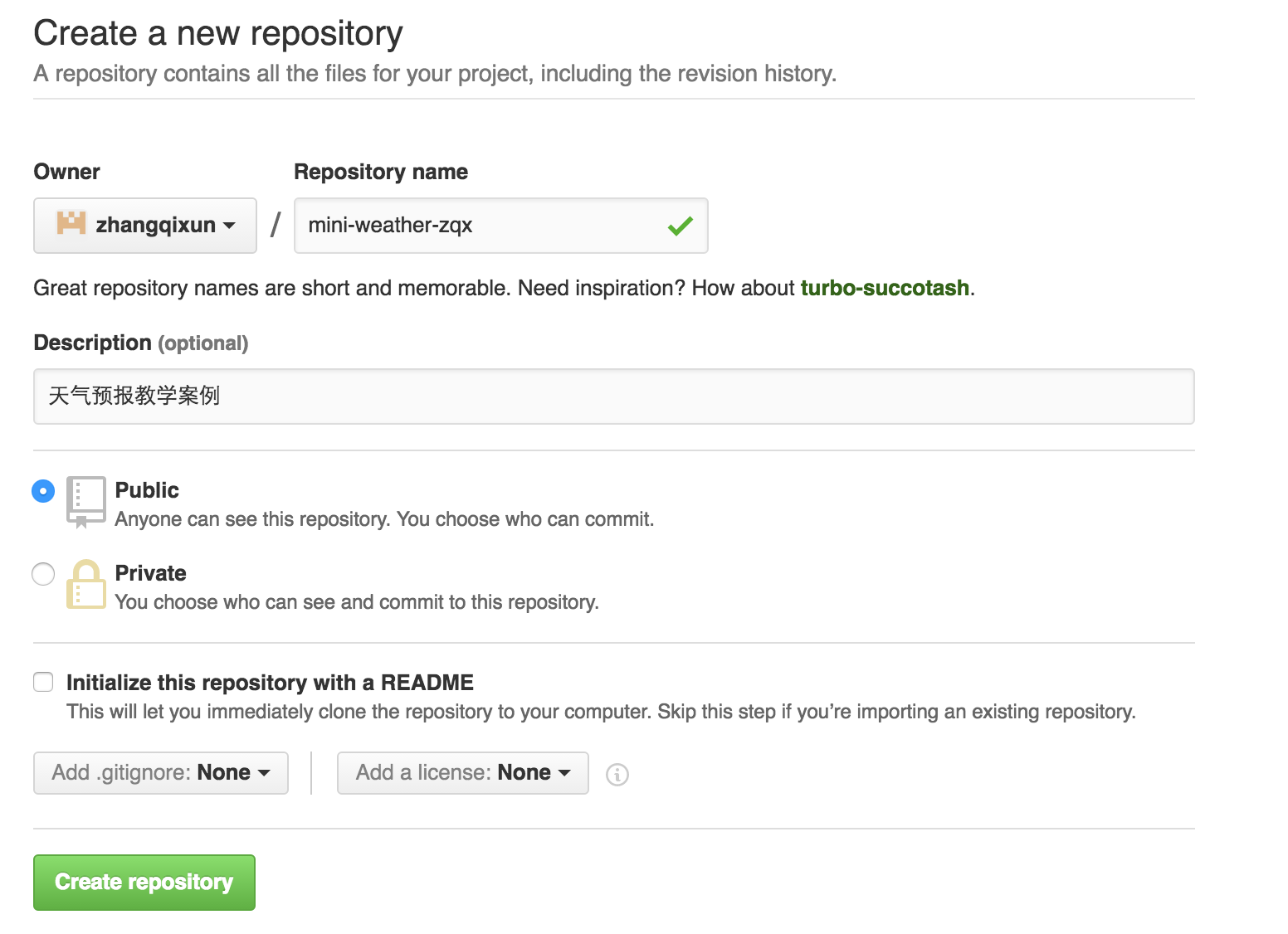The image size is (1288, 934).
Task: Click the zhangqixun avatar icon
Action: 71,223
